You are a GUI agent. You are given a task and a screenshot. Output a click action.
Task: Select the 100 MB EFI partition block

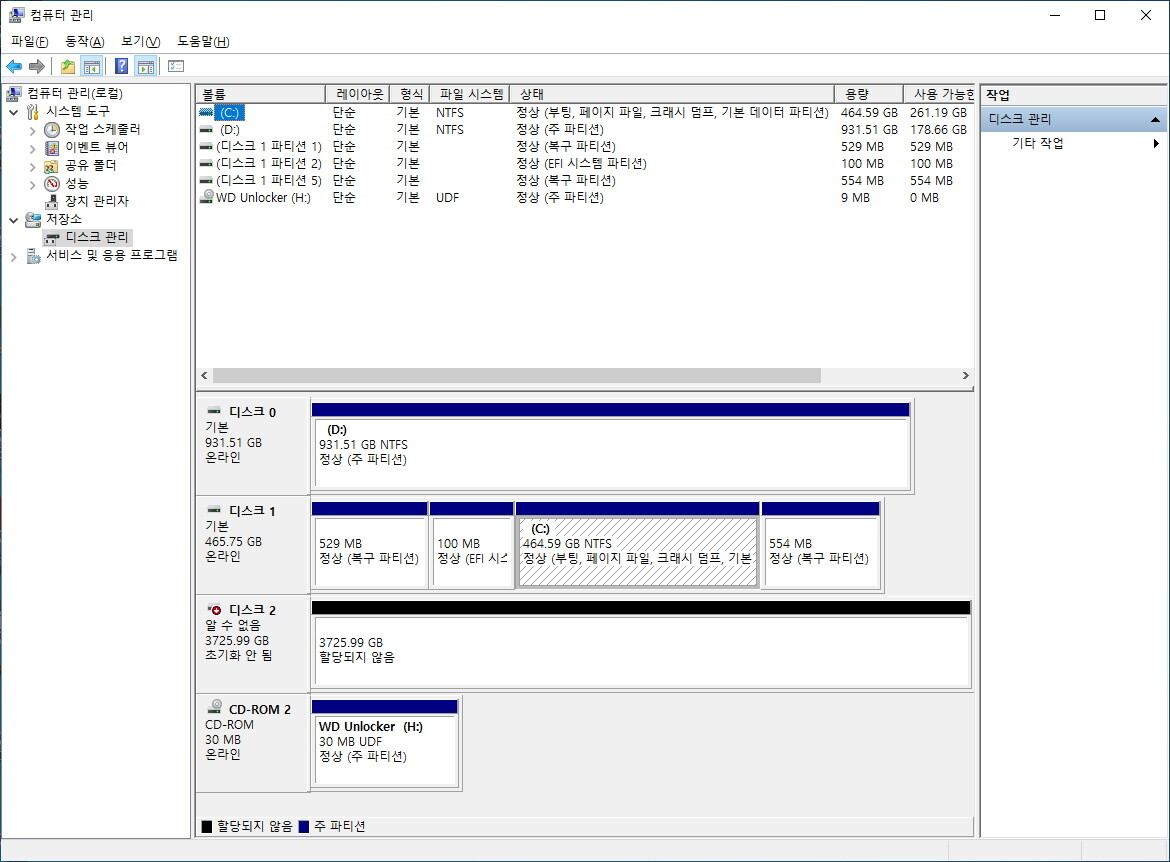(472, 546)
